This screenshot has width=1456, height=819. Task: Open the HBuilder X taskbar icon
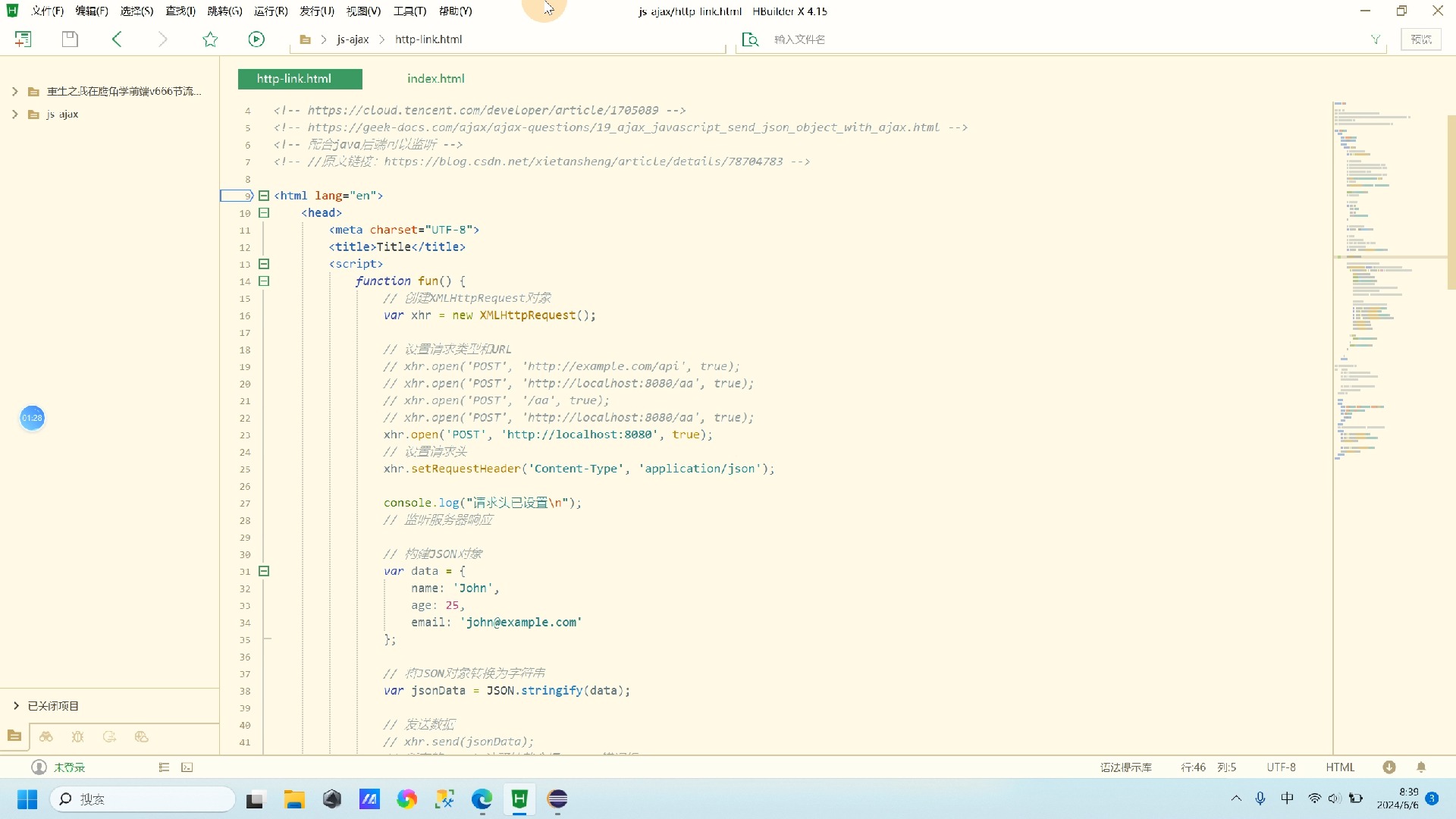[519, 799]
